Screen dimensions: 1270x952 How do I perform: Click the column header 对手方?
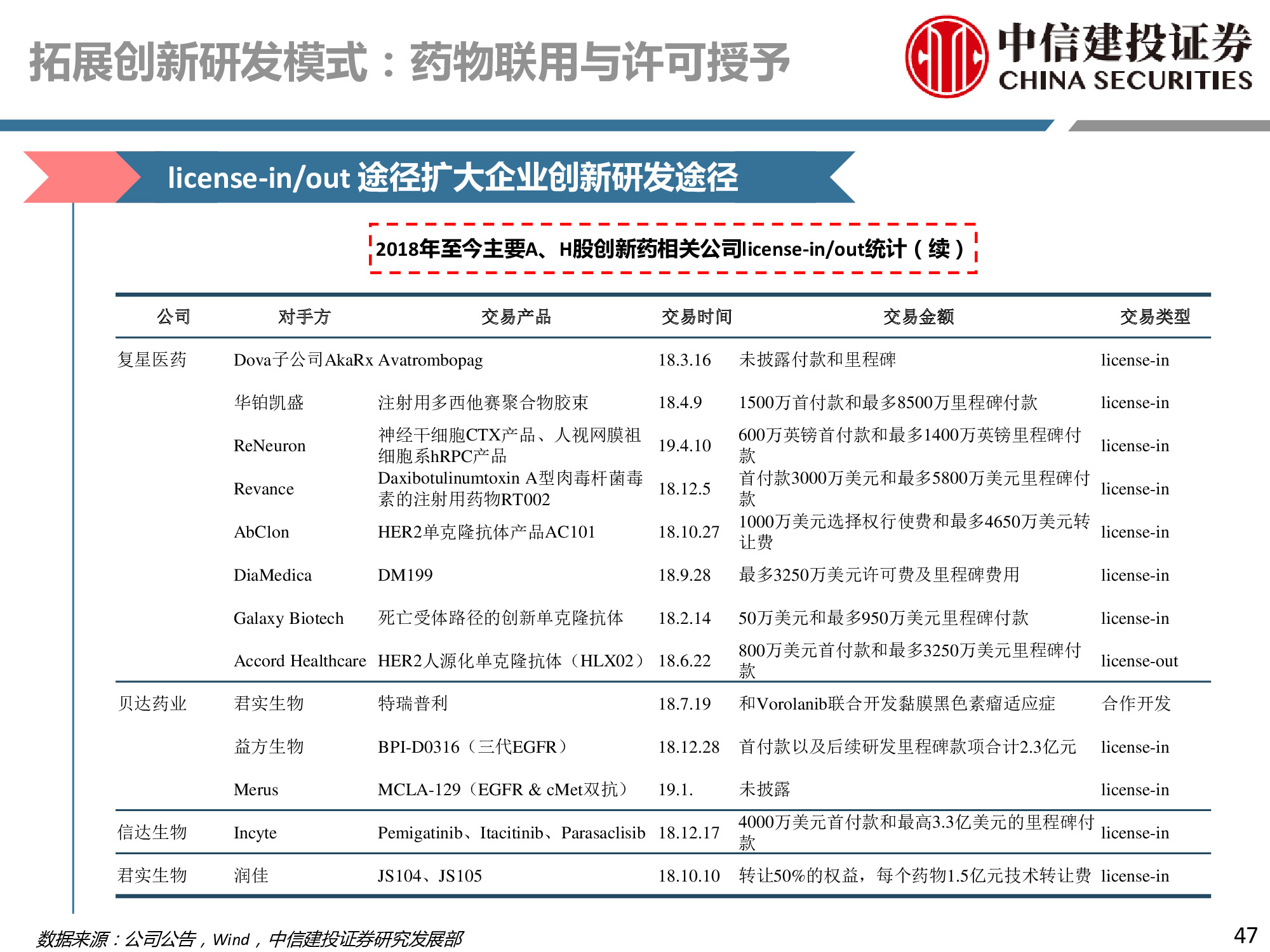[x=304, y=316]
